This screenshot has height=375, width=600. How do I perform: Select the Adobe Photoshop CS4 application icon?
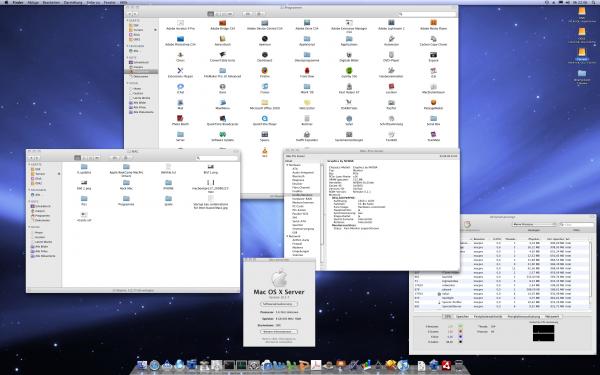click(x=180, y=39)
